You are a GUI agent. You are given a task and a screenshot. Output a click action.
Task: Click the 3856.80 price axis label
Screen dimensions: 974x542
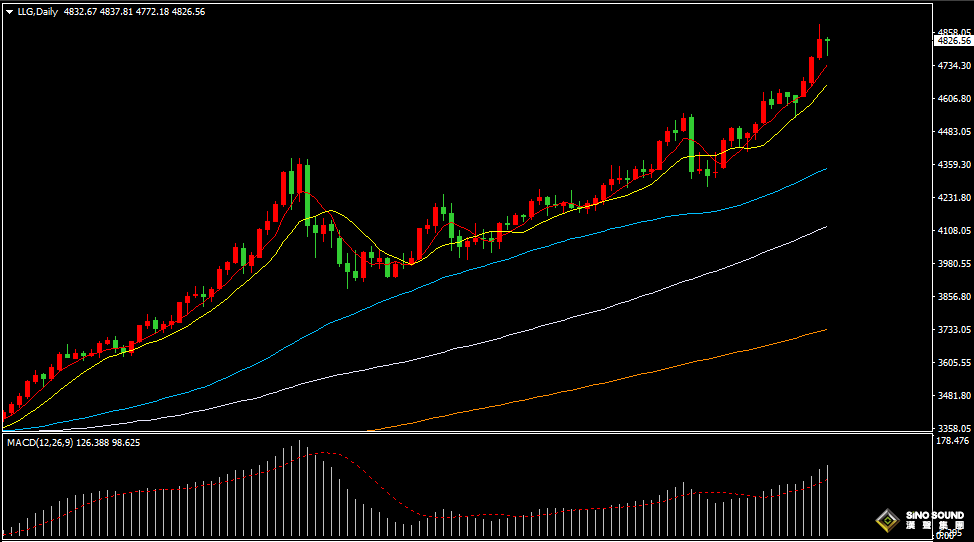pos(954,296)
